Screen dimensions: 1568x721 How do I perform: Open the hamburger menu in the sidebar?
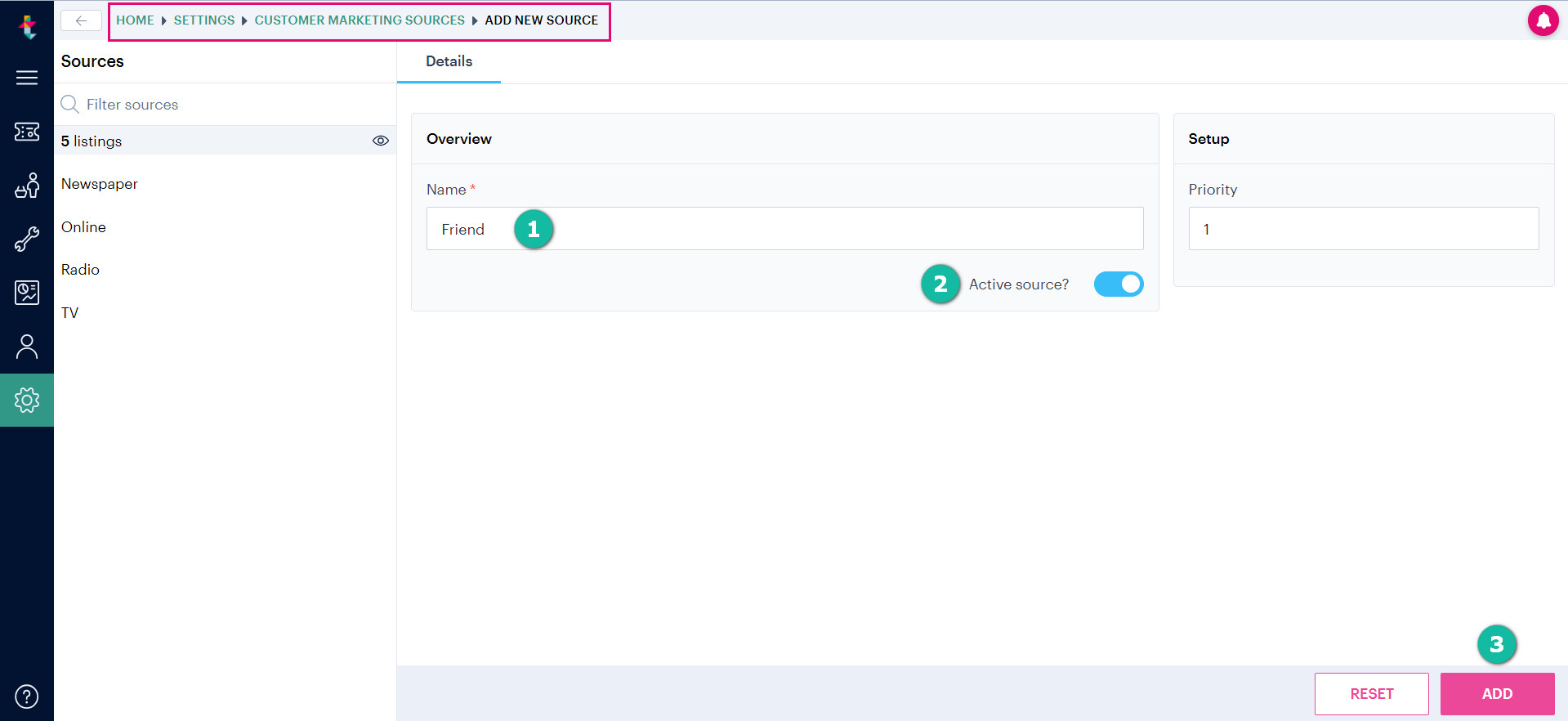27,78
